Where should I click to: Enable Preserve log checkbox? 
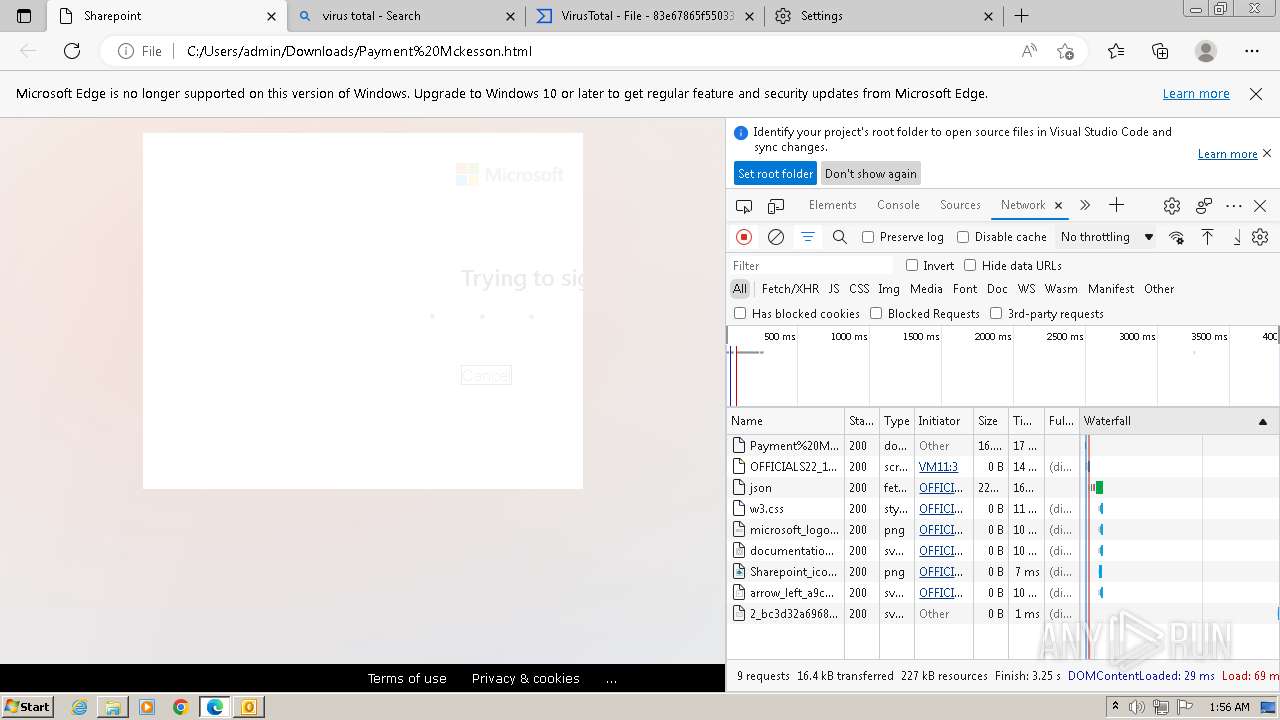tap(868, 237)
